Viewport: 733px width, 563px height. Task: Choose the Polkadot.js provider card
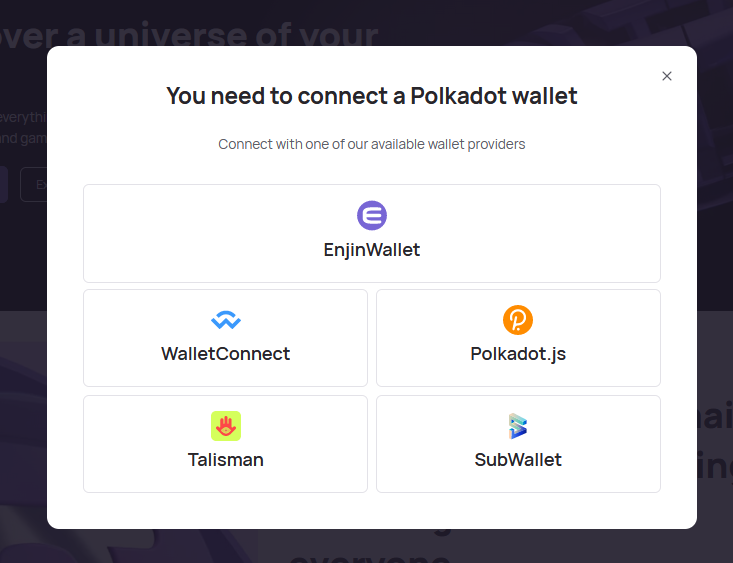point(518,338)
